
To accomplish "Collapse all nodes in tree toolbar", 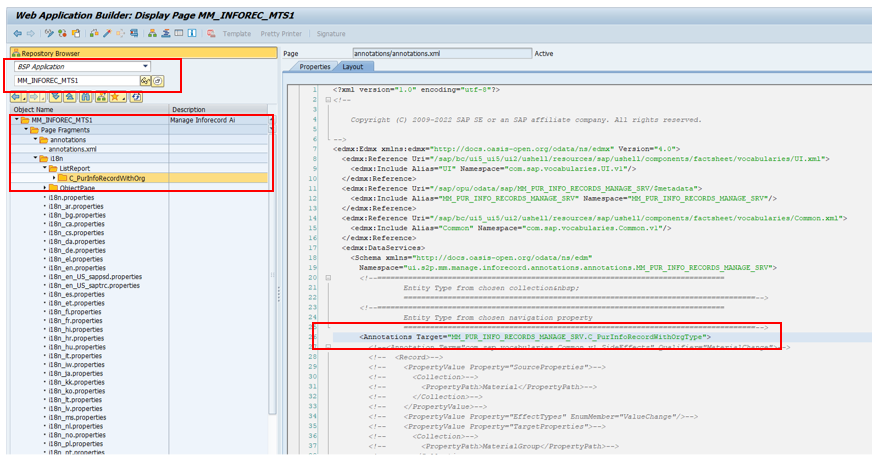I will click(70, 97).
